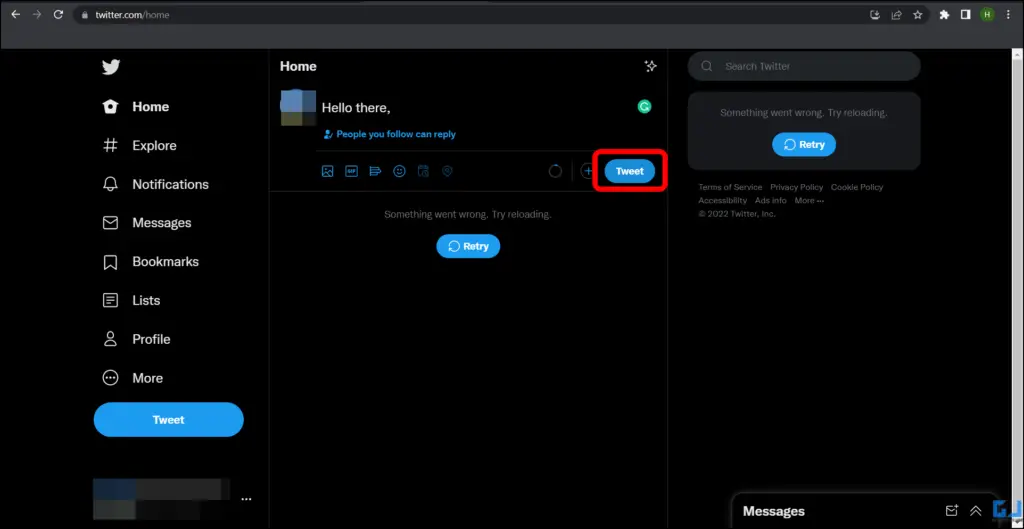This screenshot has width=1024, height=529.
Task: Add a GIF to the tweet
Action: click(x=351, y=171)
